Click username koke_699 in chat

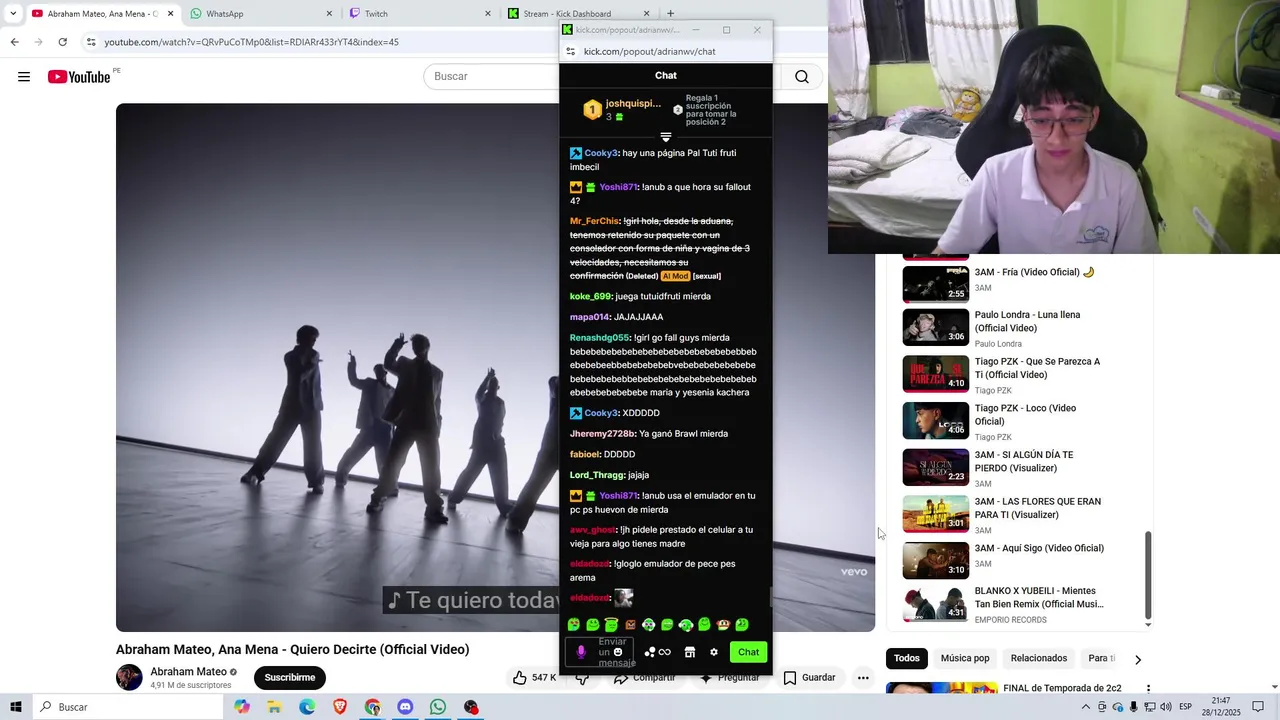(590, 297)
